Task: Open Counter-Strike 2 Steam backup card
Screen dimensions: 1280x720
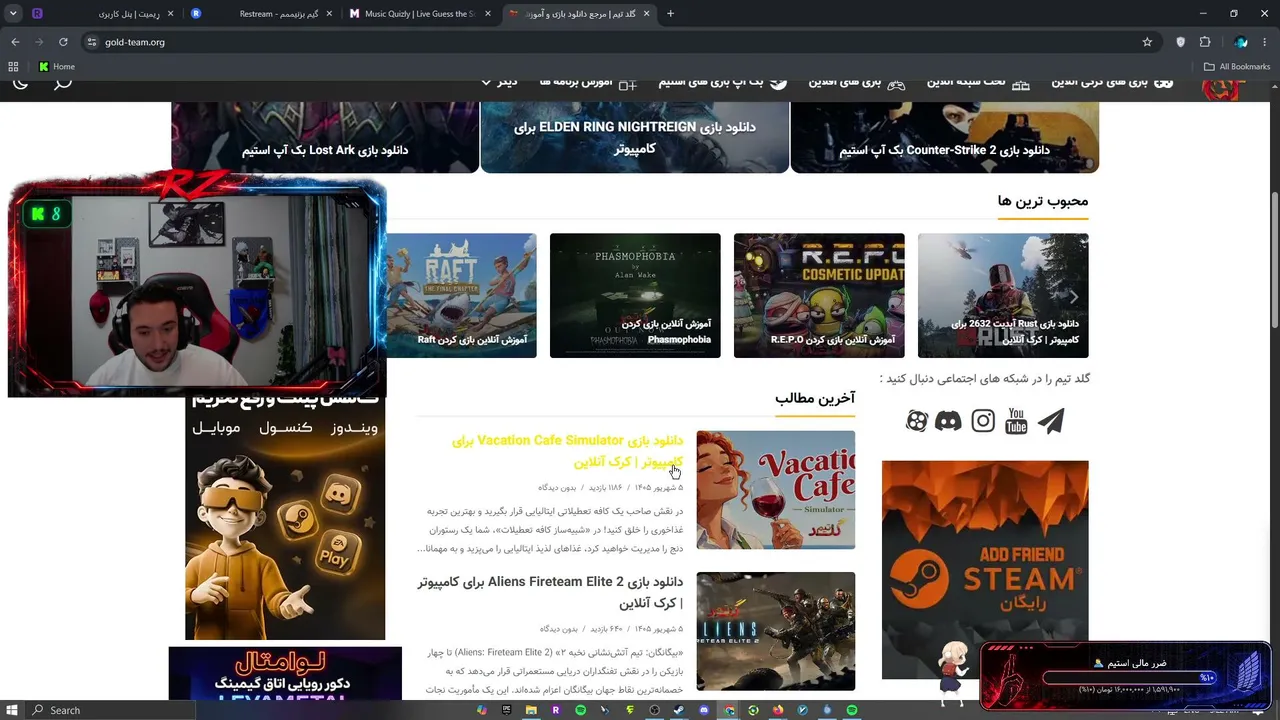Action: click(945, 137)
